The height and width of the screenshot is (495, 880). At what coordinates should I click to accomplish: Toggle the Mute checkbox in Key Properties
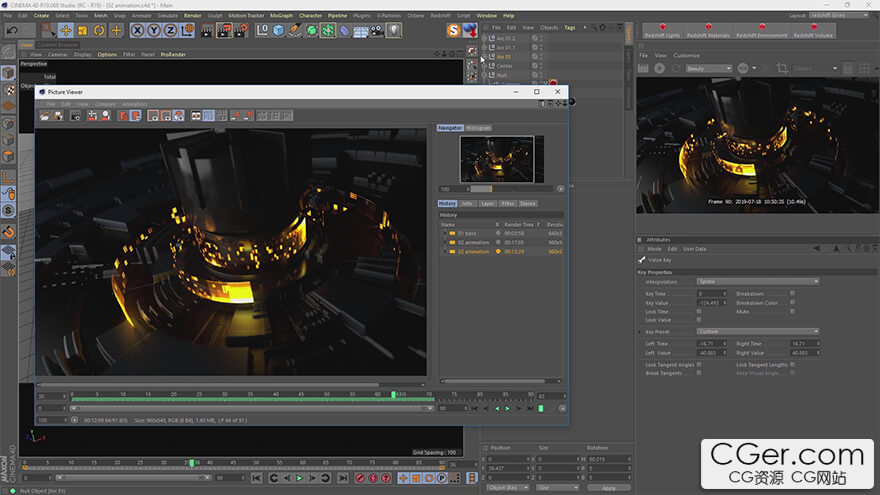tap(793, 312)
